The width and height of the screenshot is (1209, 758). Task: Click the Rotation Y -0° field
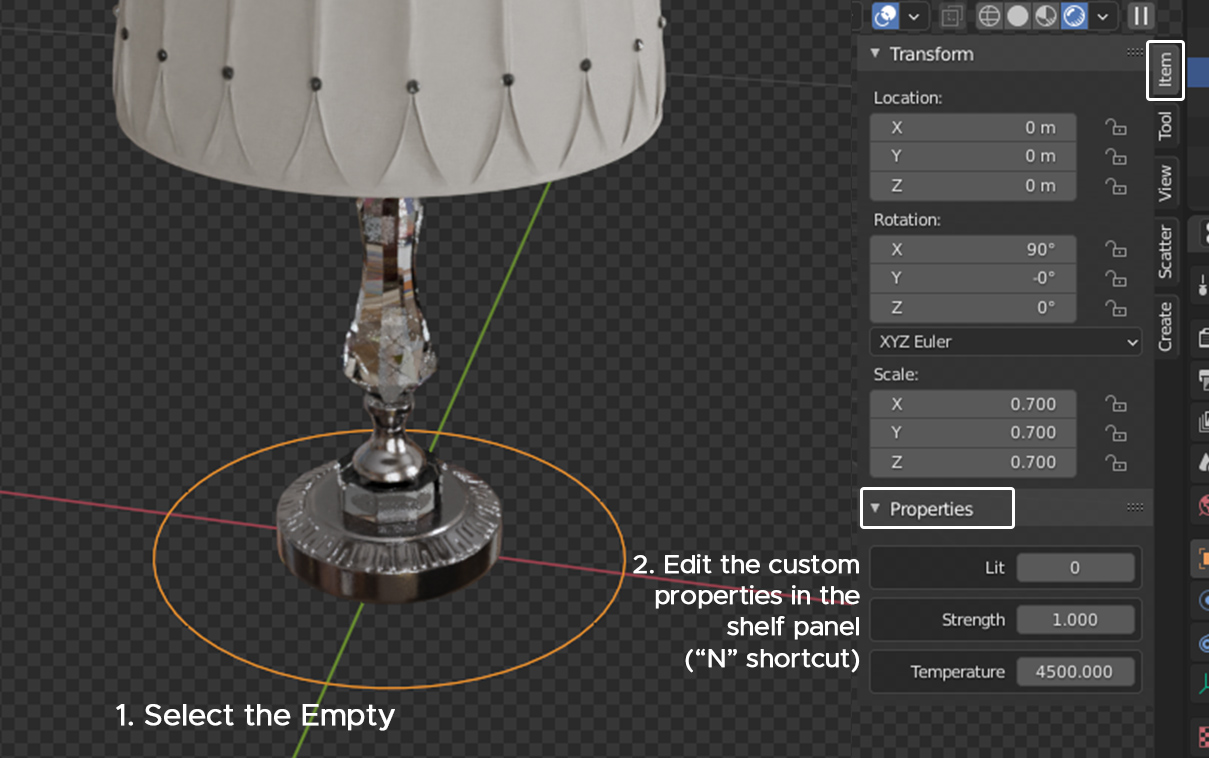pos(973,278)
